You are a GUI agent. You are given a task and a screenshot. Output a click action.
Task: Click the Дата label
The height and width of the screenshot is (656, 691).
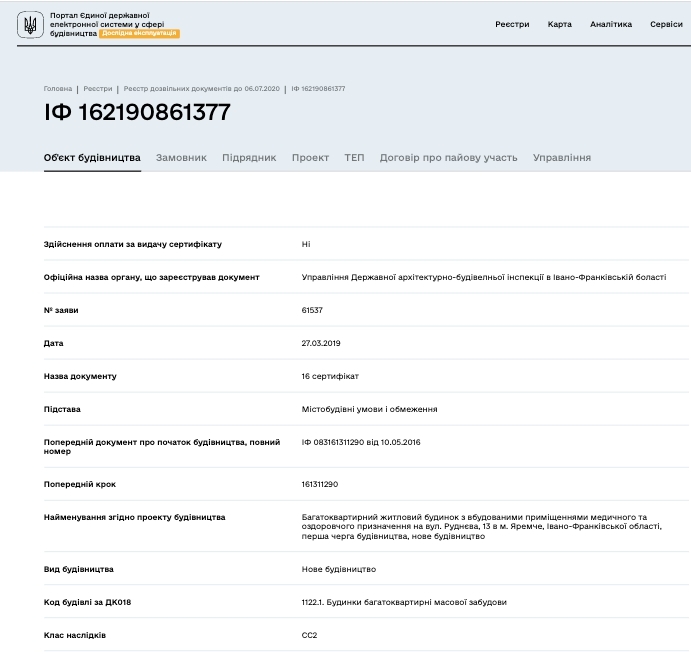pos(53,343)
